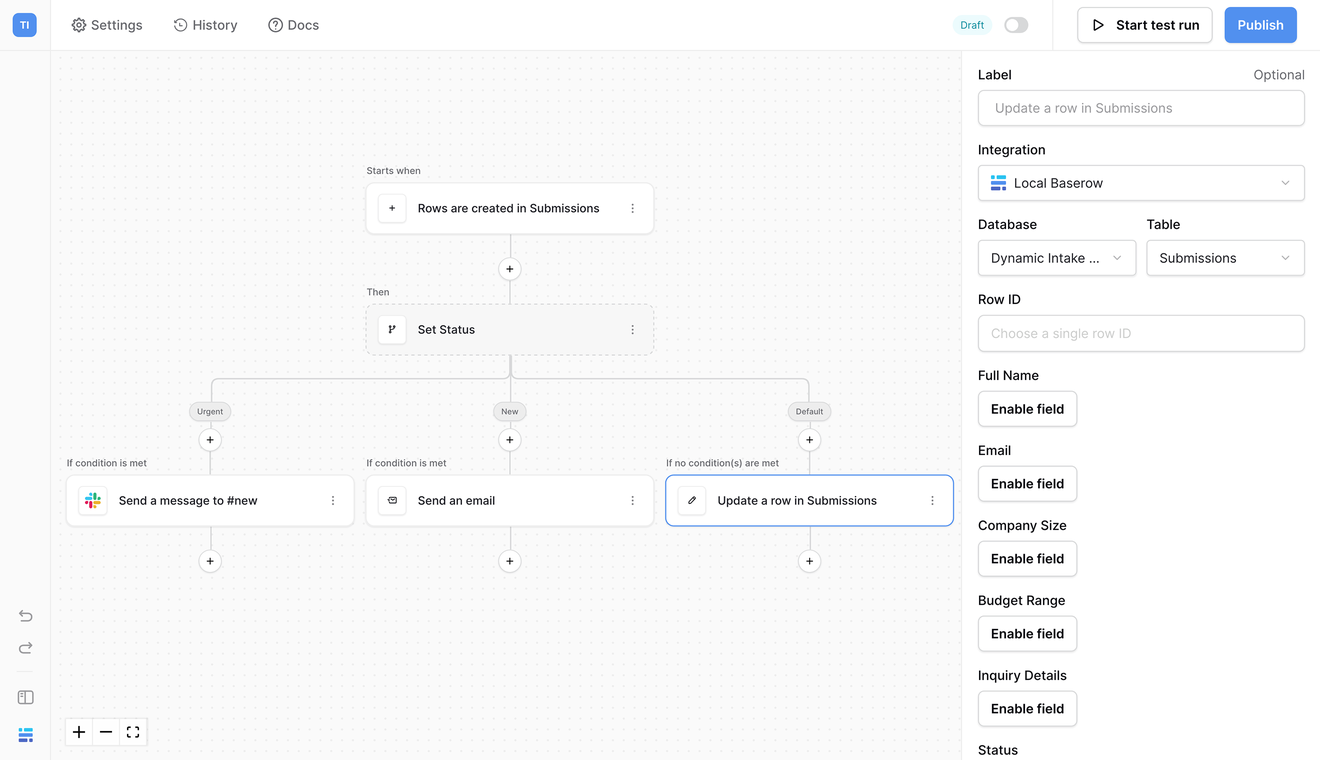Click the redo arrow icon

26,648
